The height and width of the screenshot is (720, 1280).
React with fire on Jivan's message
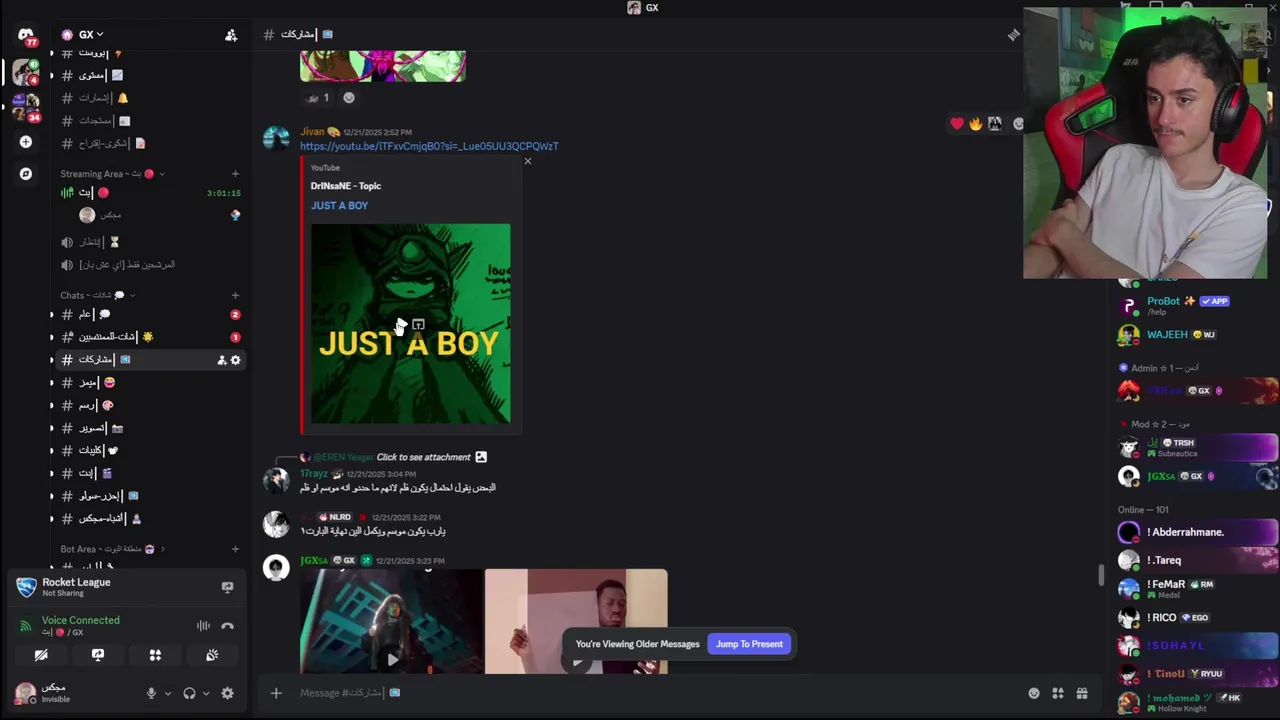(975, 124)
